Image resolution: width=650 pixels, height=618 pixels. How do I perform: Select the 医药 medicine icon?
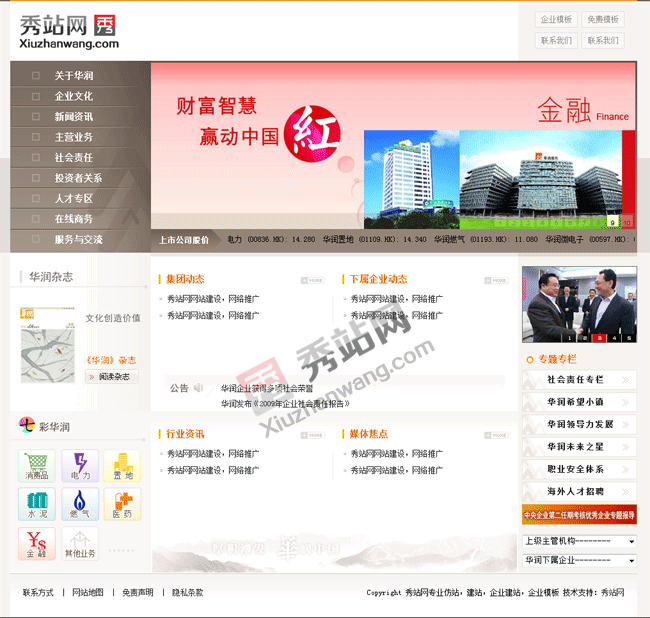tap(122, 505)
